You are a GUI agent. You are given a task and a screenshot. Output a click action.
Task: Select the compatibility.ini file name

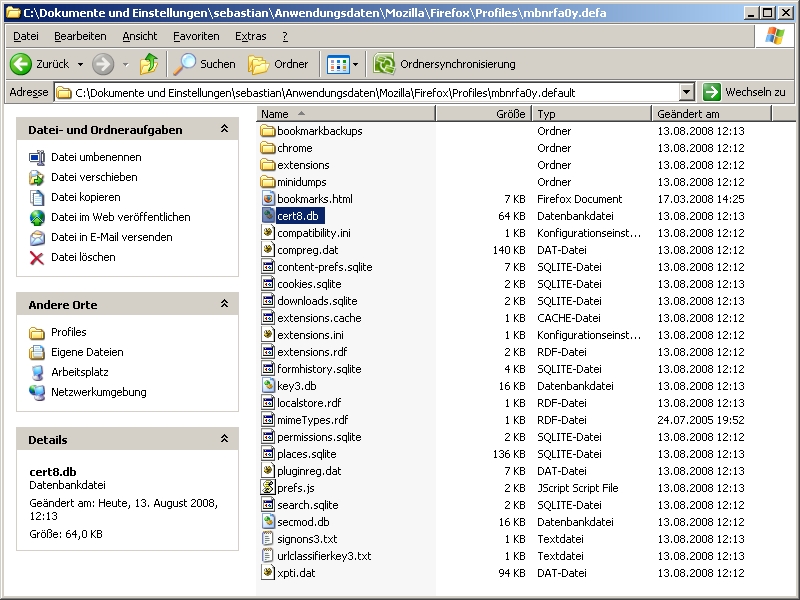[314, 233]
